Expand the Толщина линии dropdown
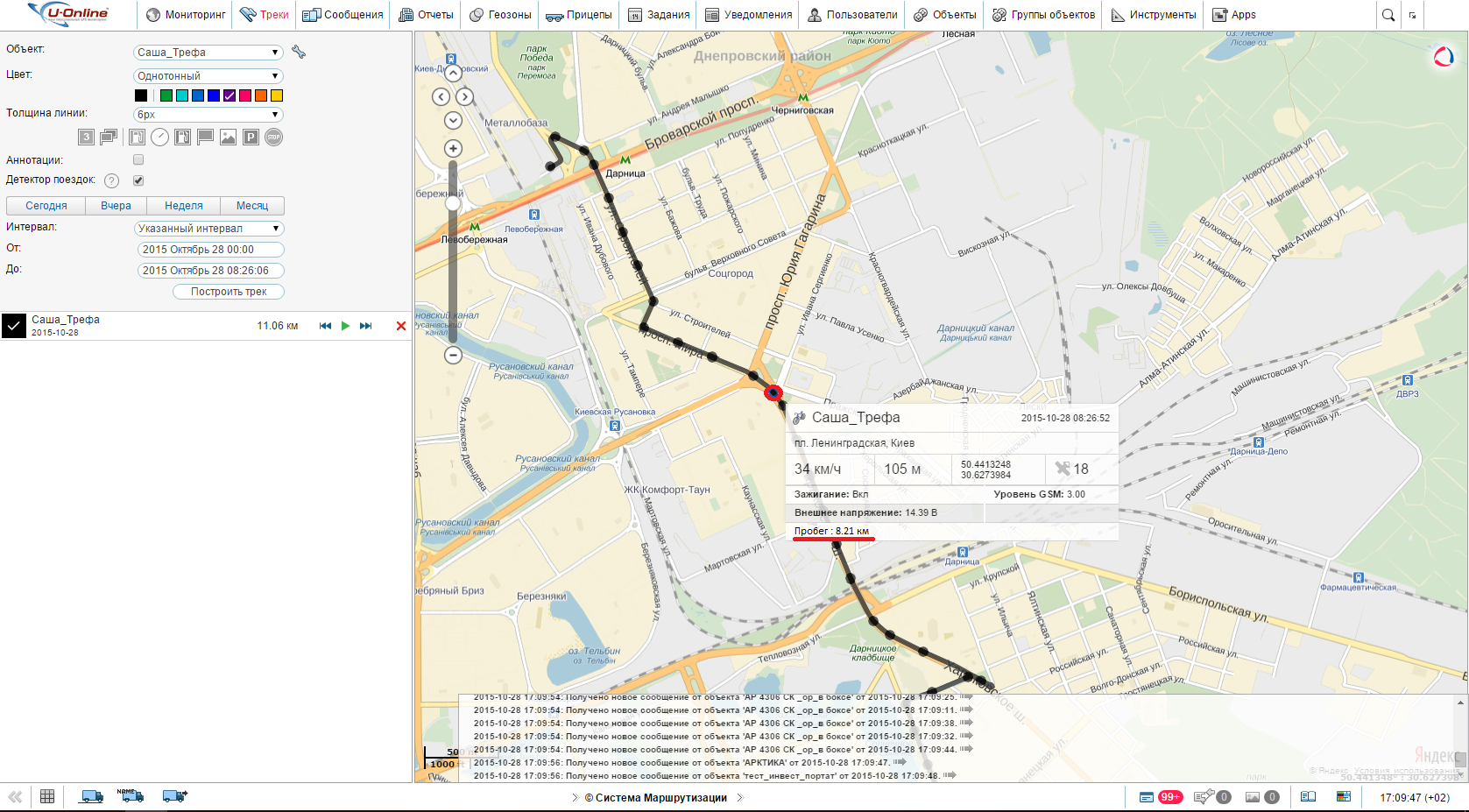Image resolution: width=1469 pixels, height=812 pixels. pos(208,115)
